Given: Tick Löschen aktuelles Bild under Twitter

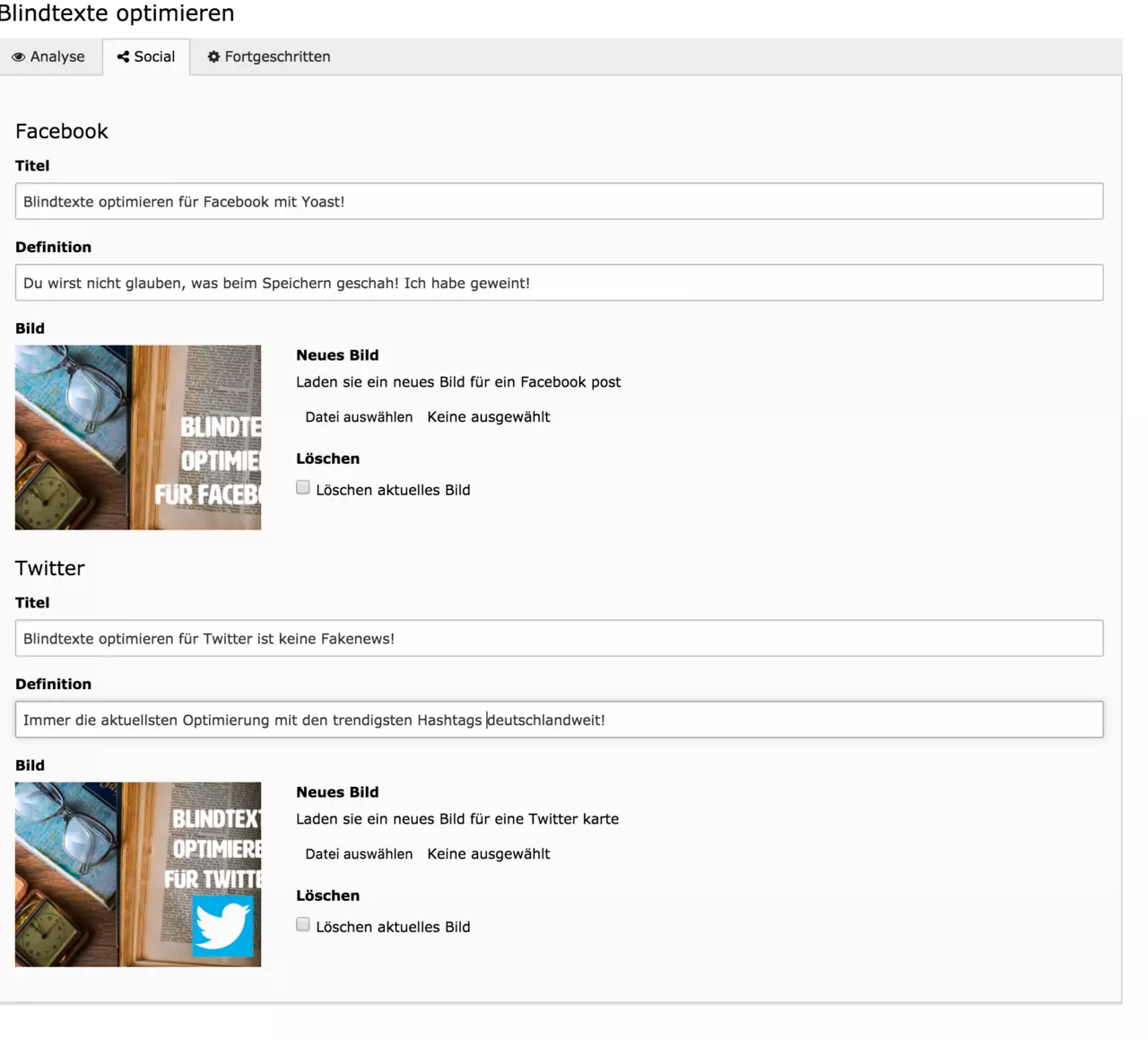Looking at the screenshot, I should click(x=303, y=925).
